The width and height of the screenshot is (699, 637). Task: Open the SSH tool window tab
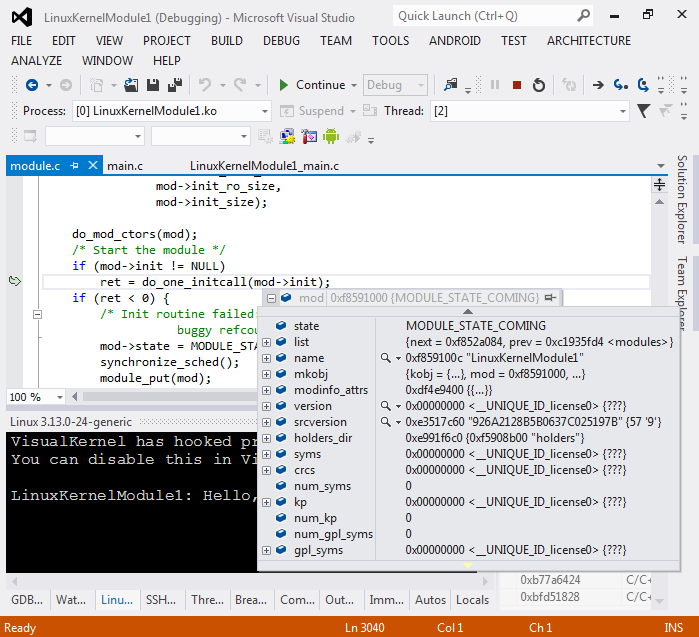pyautogui.click(x=161, y=600)
